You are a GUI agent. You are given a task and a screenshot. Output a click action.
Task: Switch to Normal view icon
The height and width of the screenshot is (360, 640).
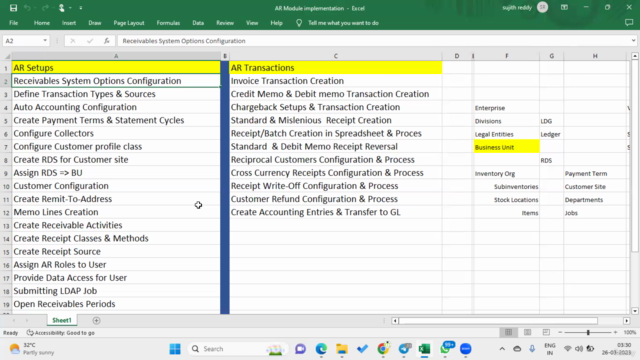click(509, 333)
